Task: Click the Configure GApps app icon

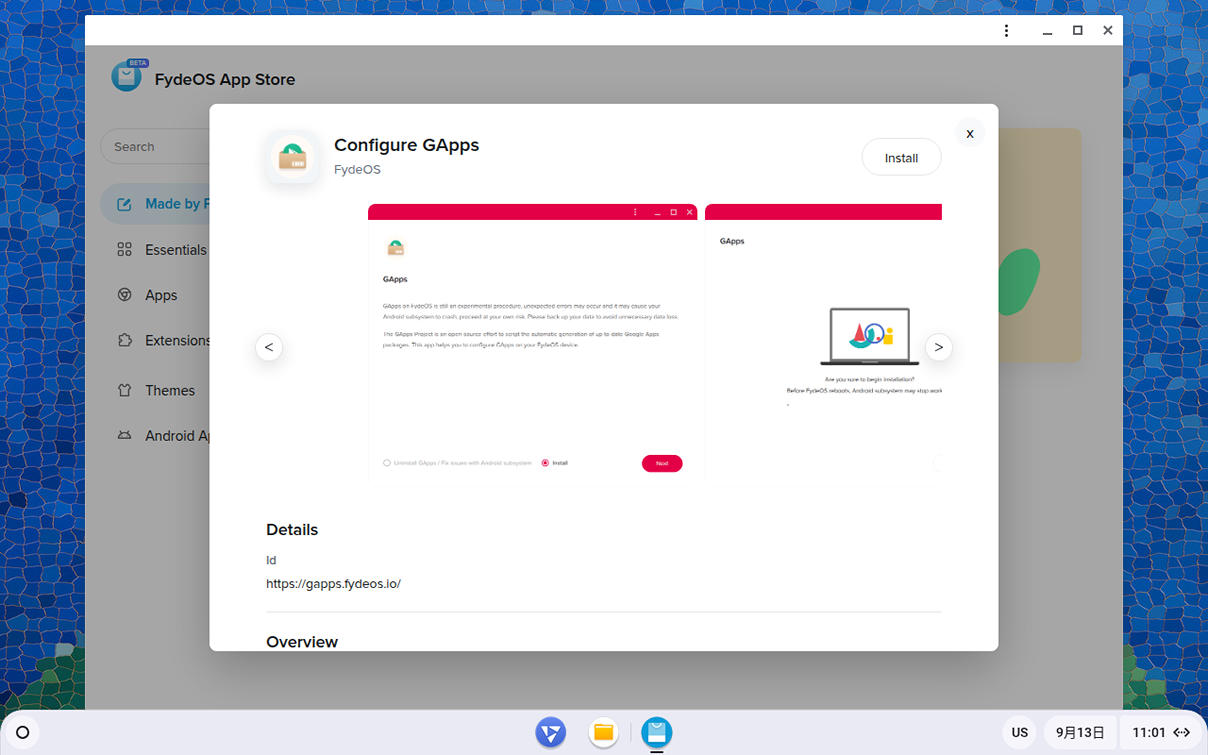Action: click(x=293, y=158)
